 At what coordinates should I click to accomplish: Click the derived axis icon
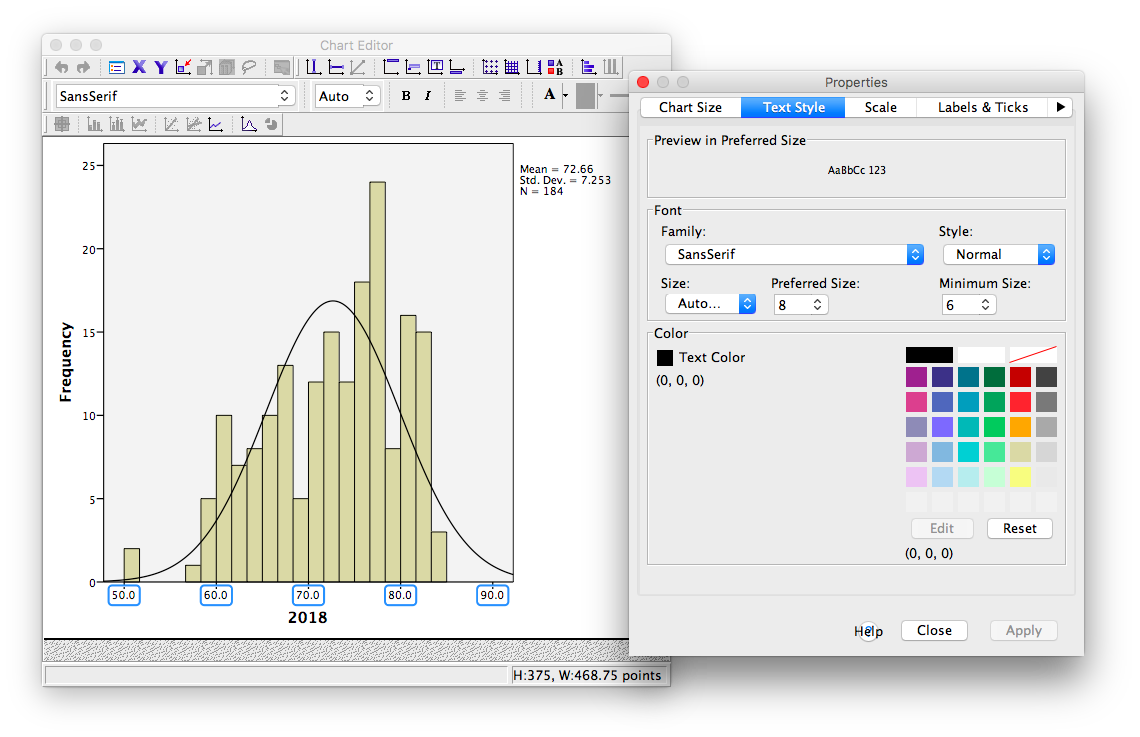tap(534, 68)
